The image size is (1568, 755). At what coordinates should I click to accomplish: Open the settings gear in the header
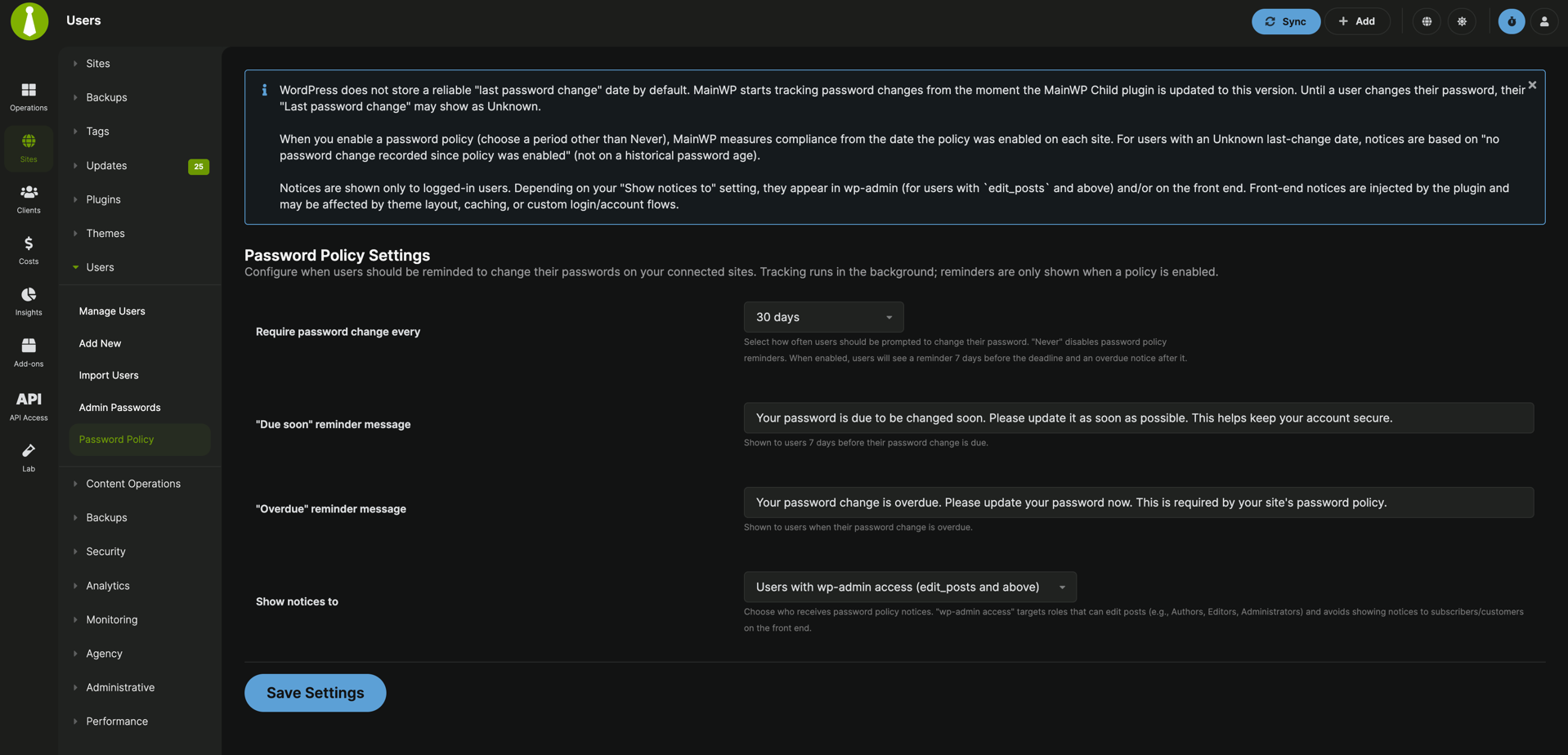1462,21
